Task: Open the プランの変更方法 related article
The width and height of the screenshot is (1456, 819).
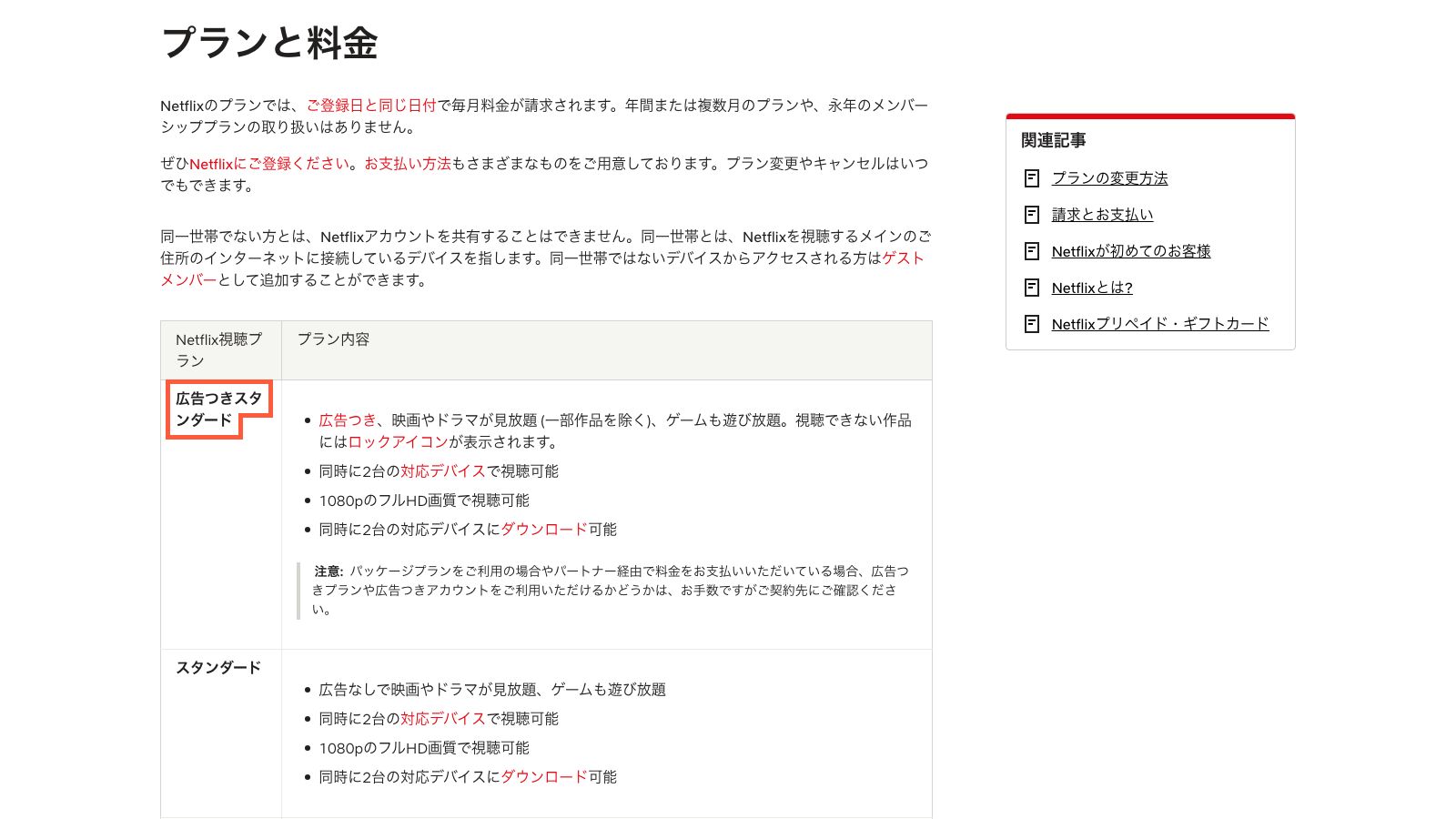Action: pos(1109,178)
